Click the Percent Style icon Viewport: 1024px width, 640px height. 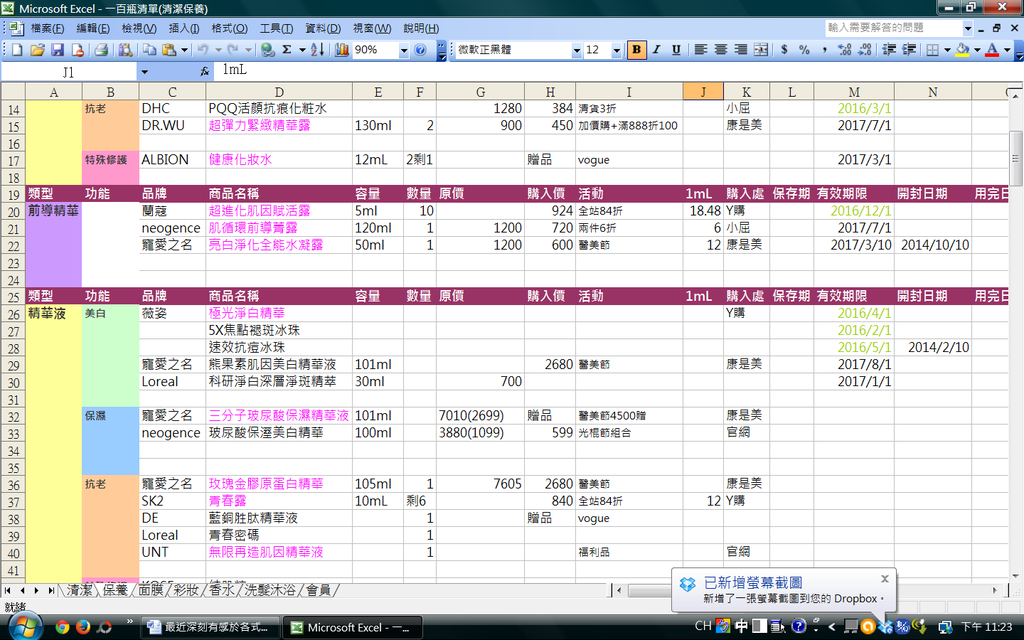[x=803, y=51]
